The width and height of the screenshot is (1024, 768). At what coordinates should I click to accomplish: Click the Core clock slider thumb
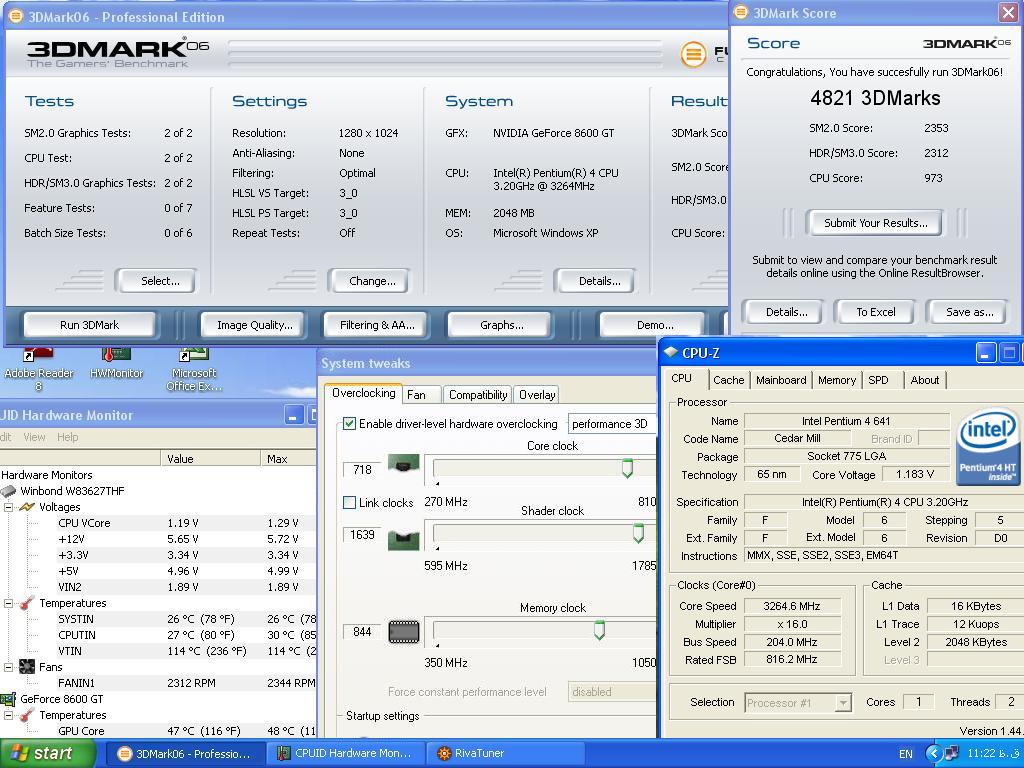pyautogui.click(x=627, y=468)
